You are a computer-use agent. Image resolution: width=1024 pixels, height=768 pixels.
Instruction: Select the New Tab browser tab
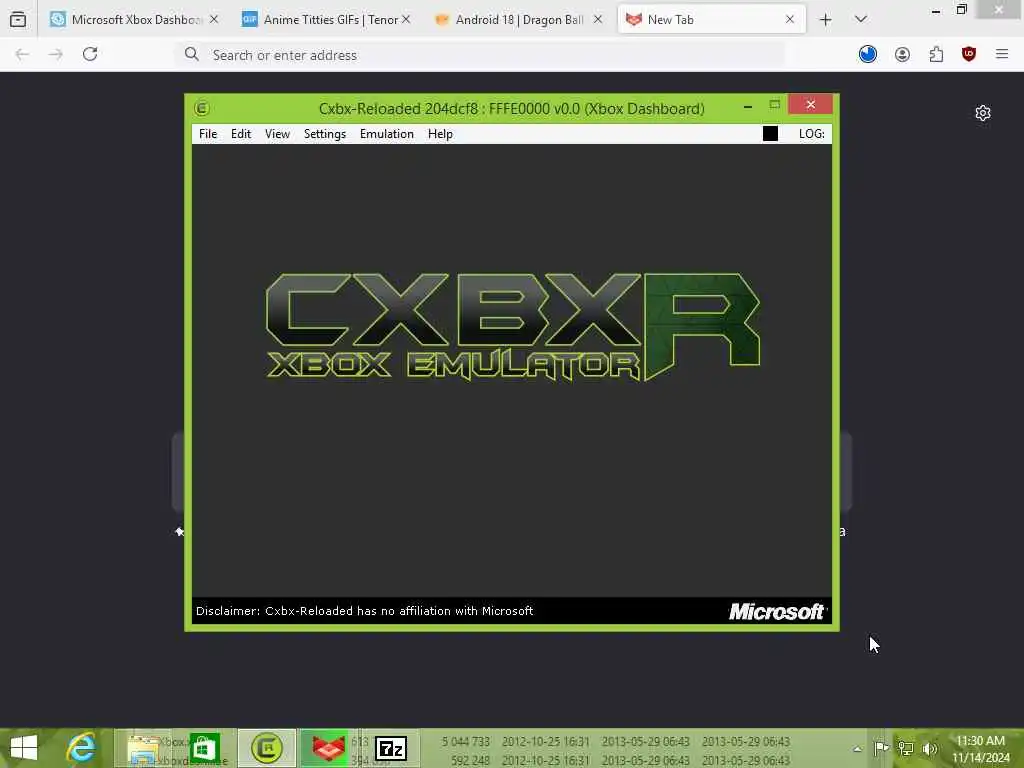coord(711,20)
